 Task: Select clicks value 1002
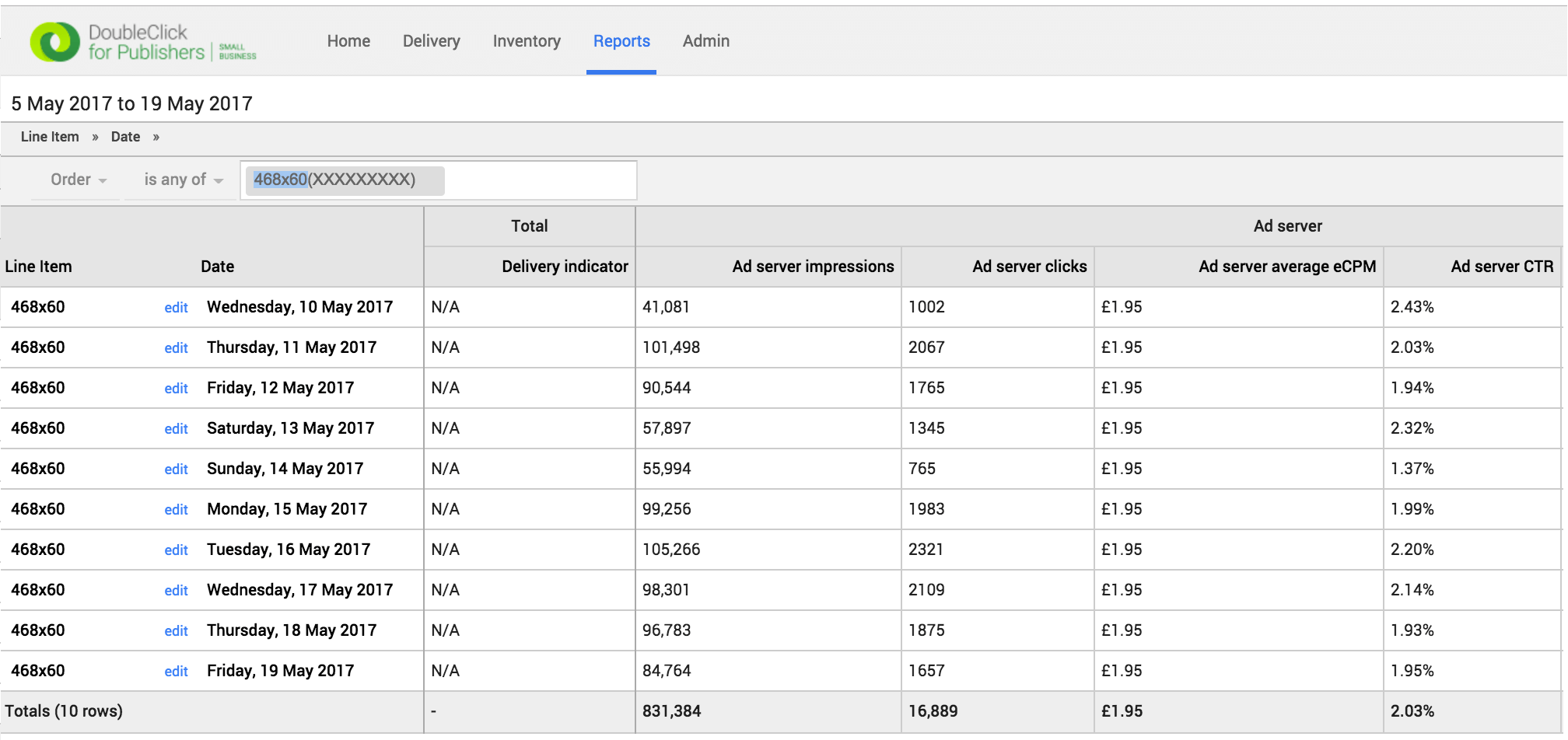926,307
